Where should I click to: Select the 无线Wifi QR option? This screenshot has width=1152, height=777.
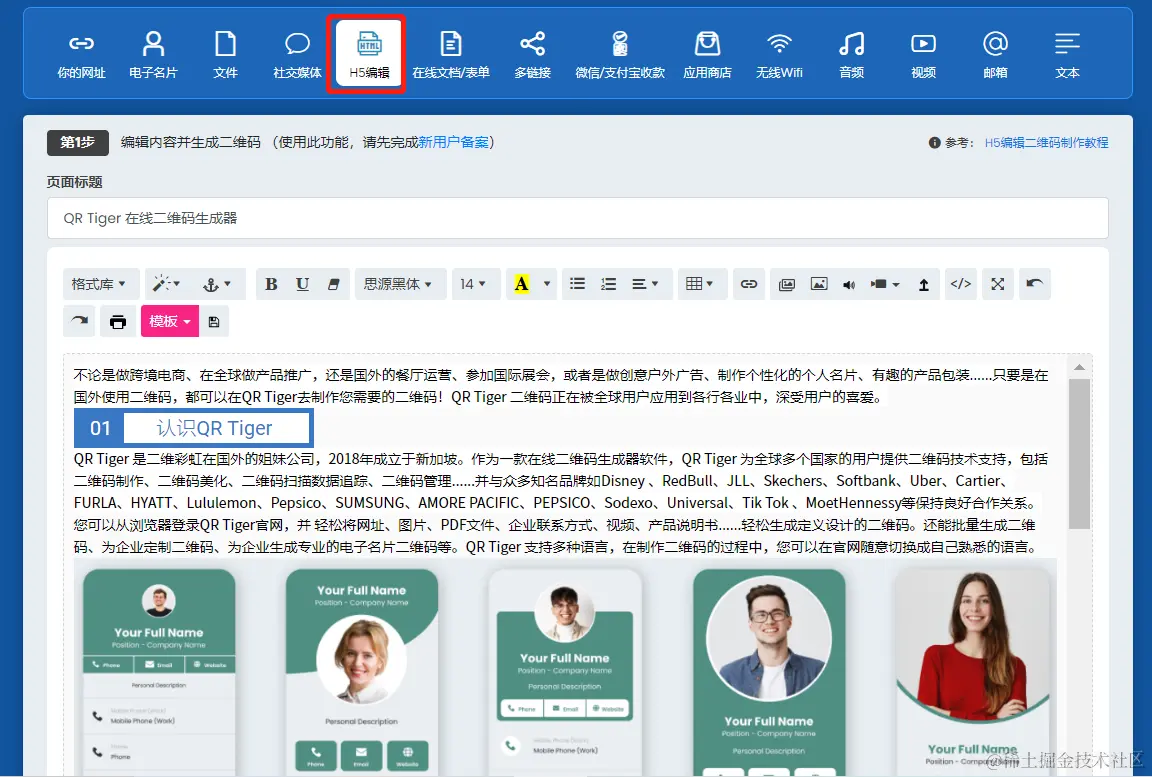click(x=779, y=52)
